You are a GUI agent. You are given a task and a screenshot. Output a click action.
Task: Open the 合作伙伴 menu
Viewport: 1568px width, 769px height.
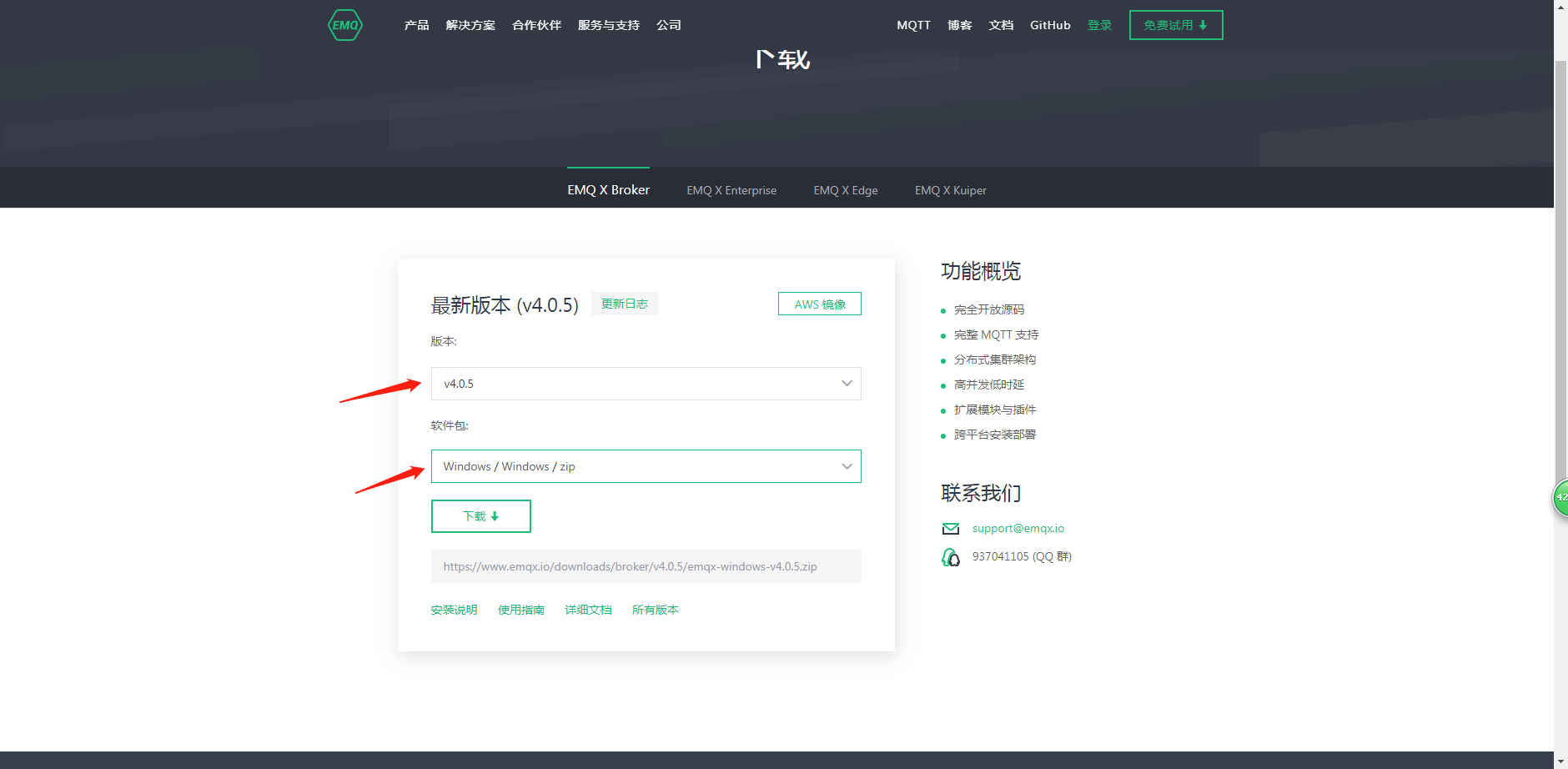(x=536, y=25)
